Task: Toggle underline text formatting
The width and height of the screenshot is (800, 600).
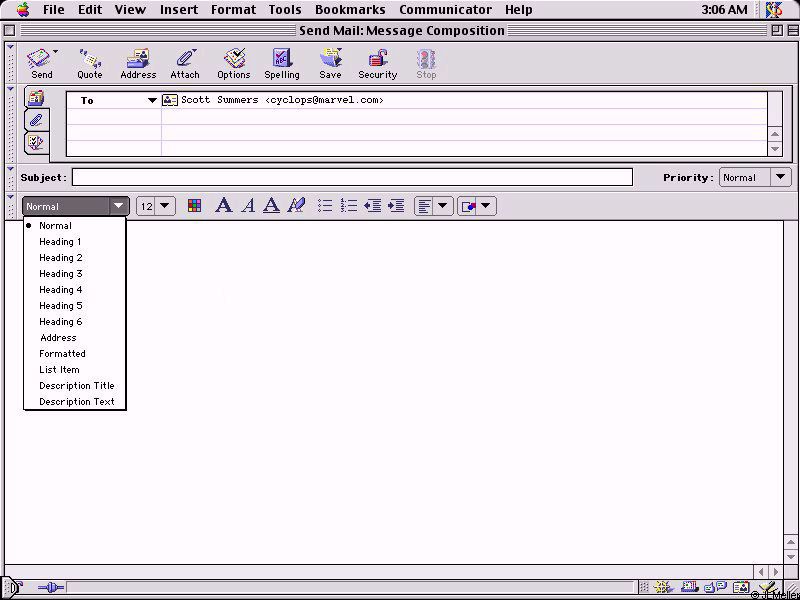Action: (271, 206)
